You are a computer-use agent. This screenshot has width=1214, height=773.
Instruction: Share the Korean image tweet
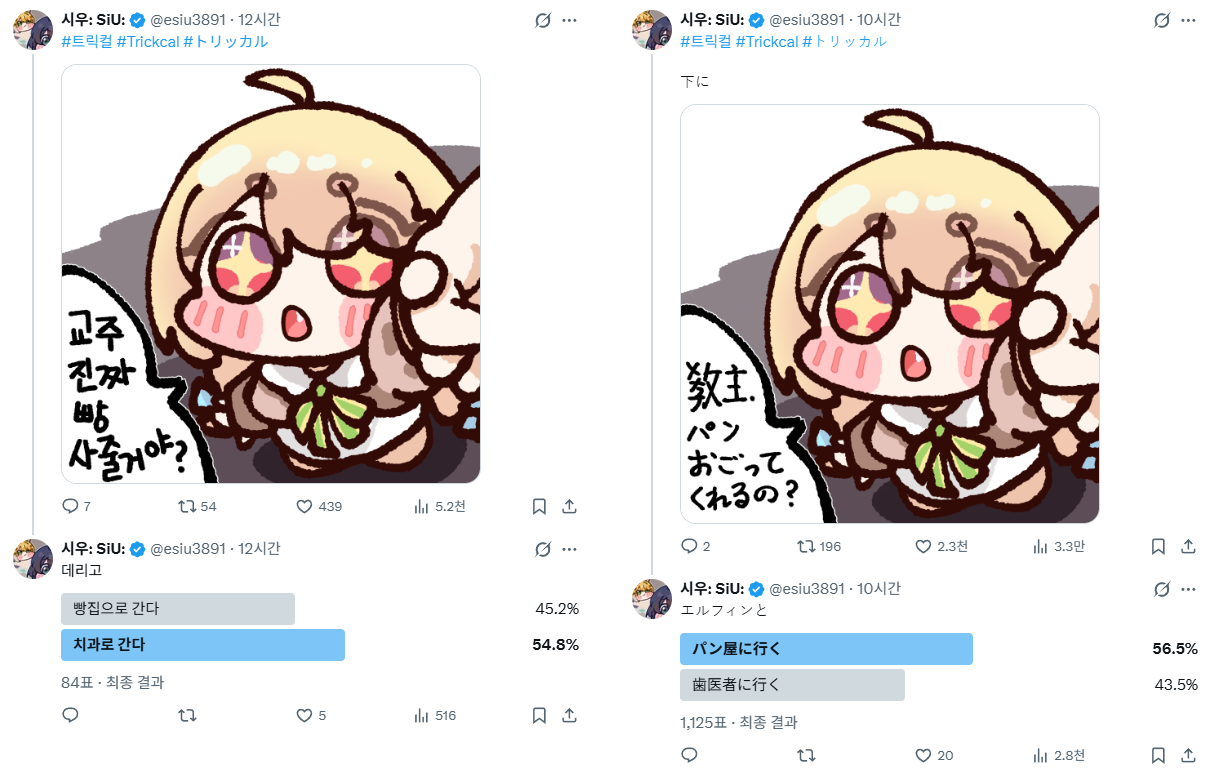(569, 507)
